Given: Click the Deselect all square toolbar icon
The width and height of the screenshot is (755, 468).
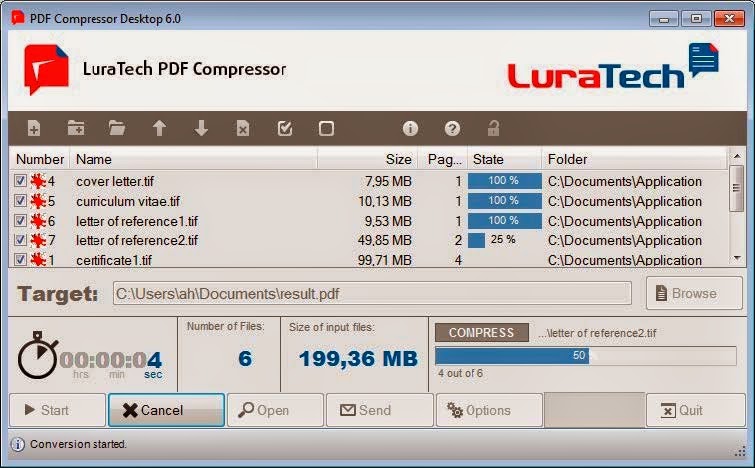Looking at the screenshot, I should tap(326, 129).
